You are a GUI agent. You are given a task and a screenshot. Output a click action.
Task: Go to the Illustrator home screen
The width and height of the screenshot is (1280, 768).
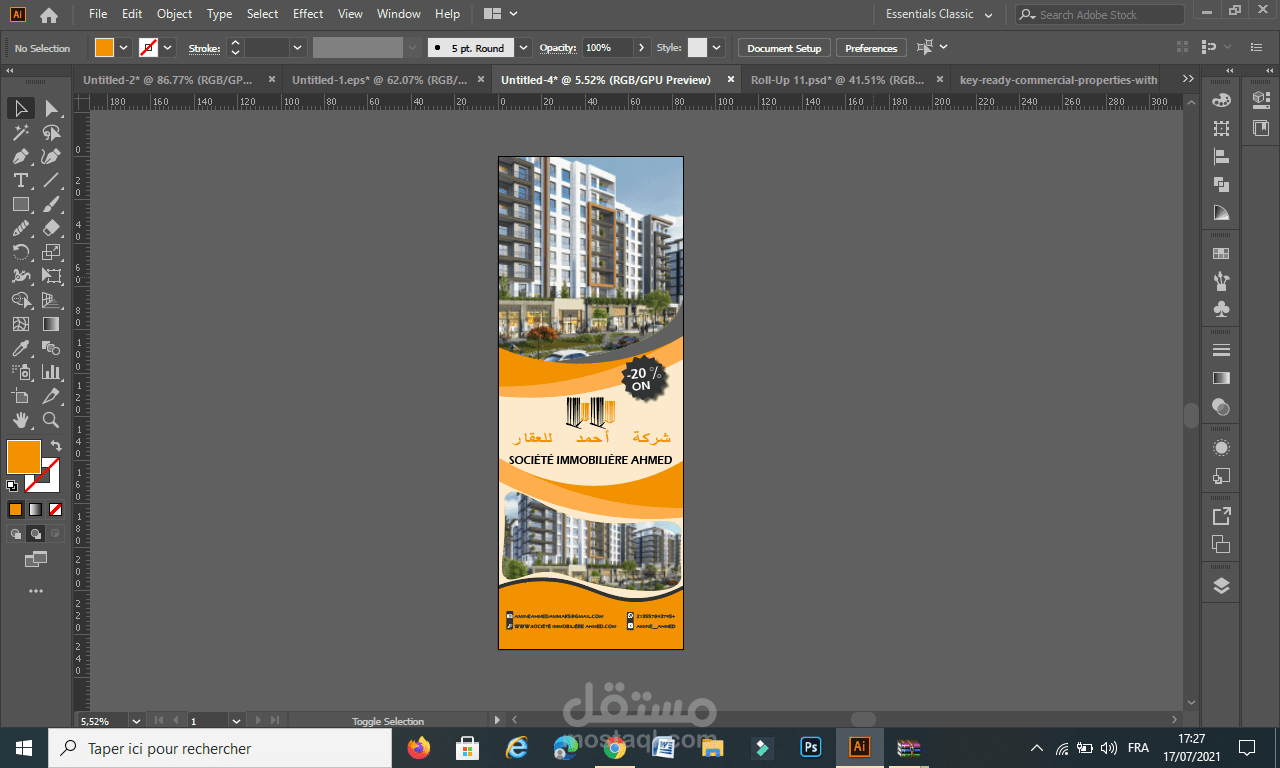(x=48, y=14)
